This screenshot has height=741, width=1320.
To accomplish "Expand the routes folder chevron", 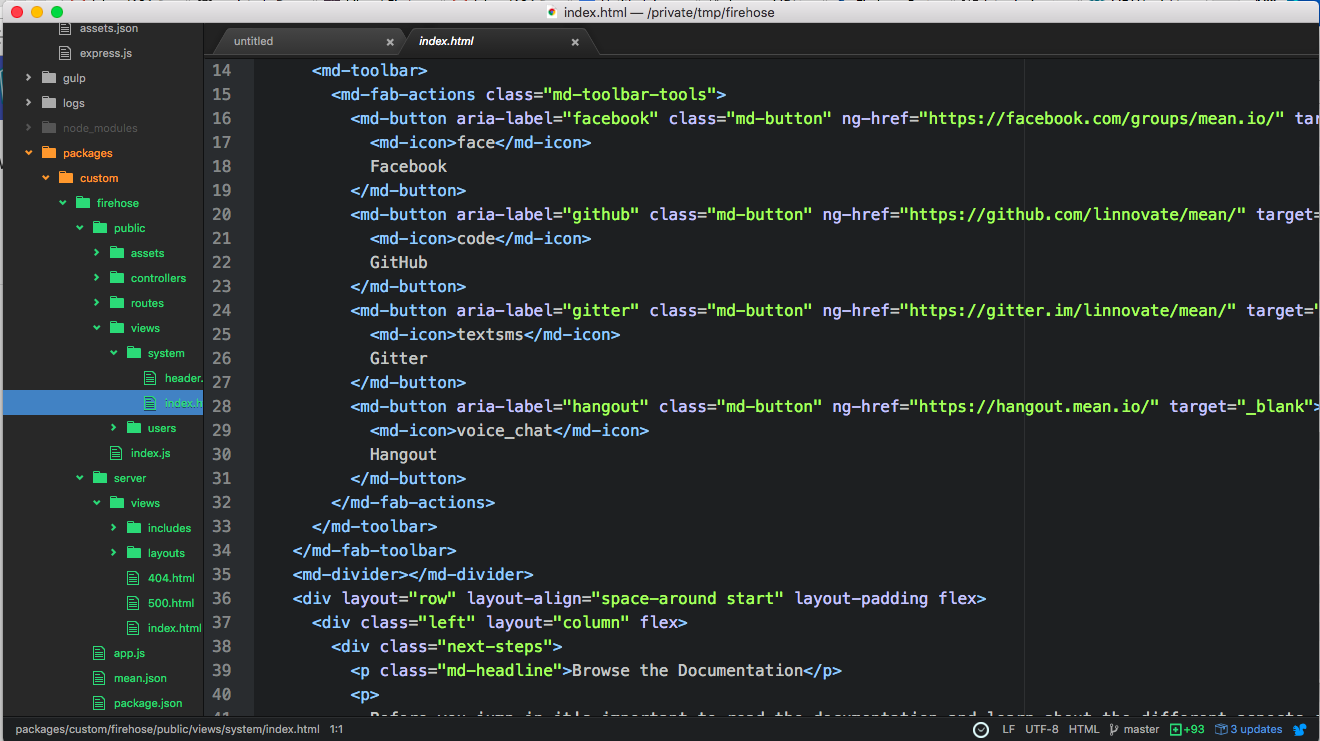I will click(96, 303).
